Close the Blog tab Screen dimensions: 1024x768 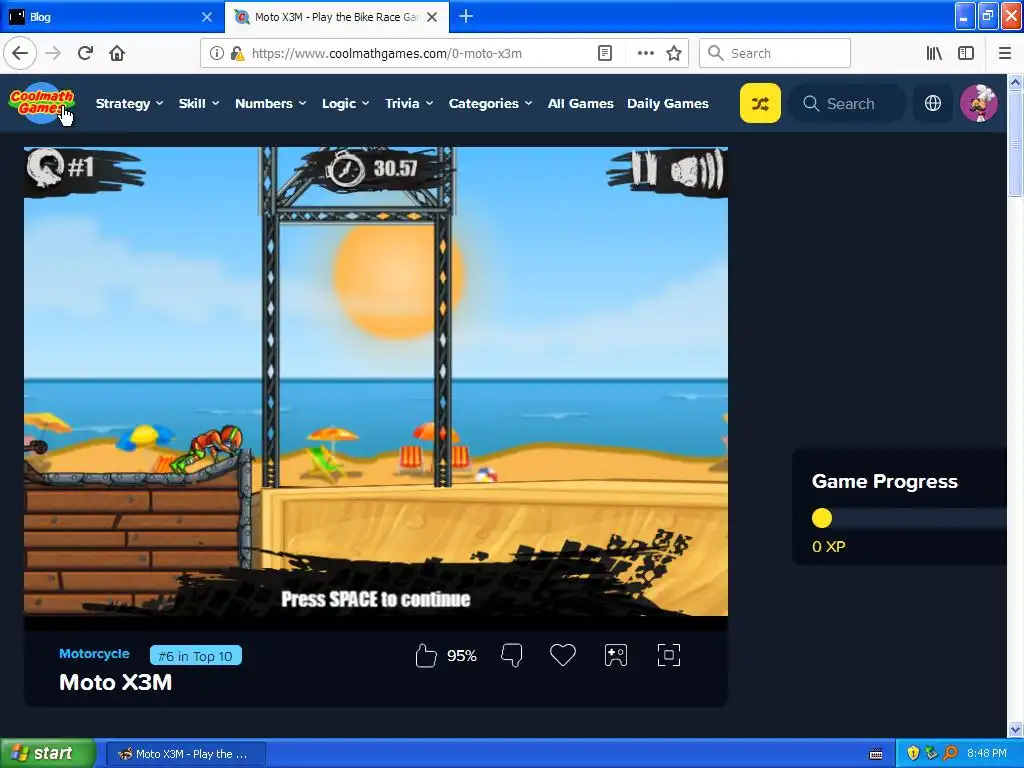pos(207,17)
